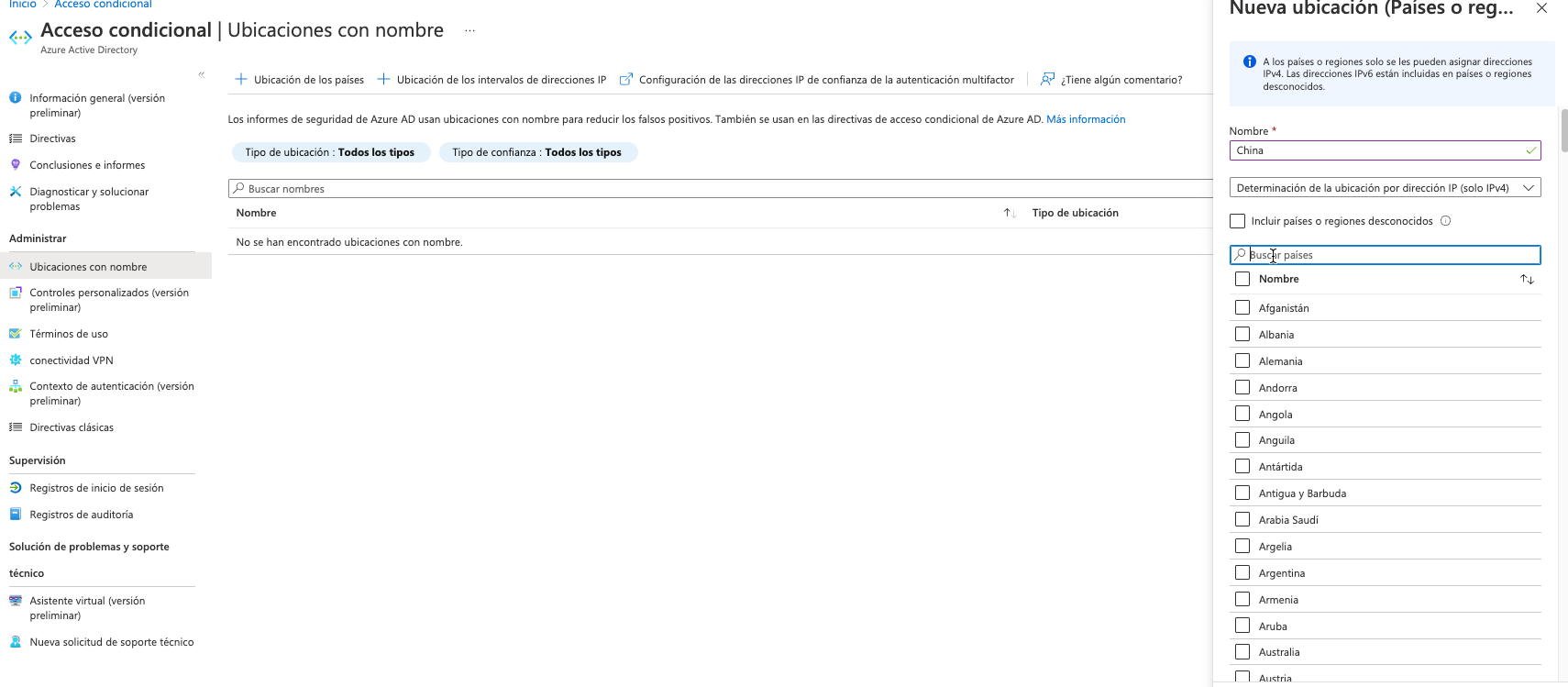Open the Tipo de ubicación filter

pos(330,152)
